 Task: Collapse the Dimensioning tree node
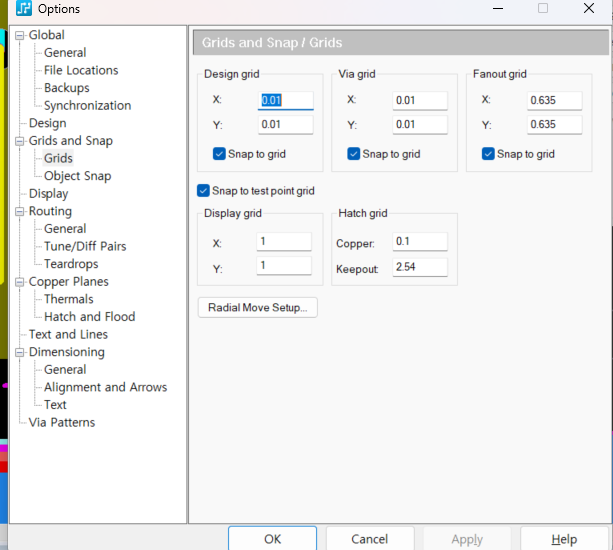pyautogui.click(x=21, y=352)
